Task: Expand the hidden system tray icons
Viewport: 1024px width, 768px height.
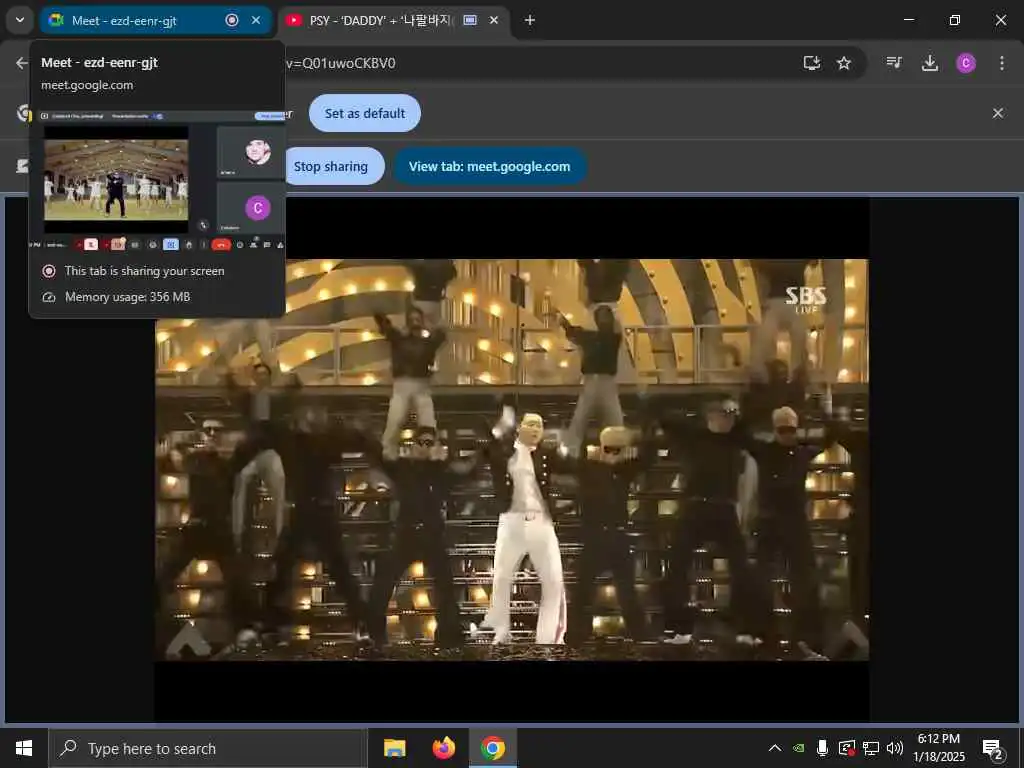Action: pyautogui.click(x=775, y=748)
